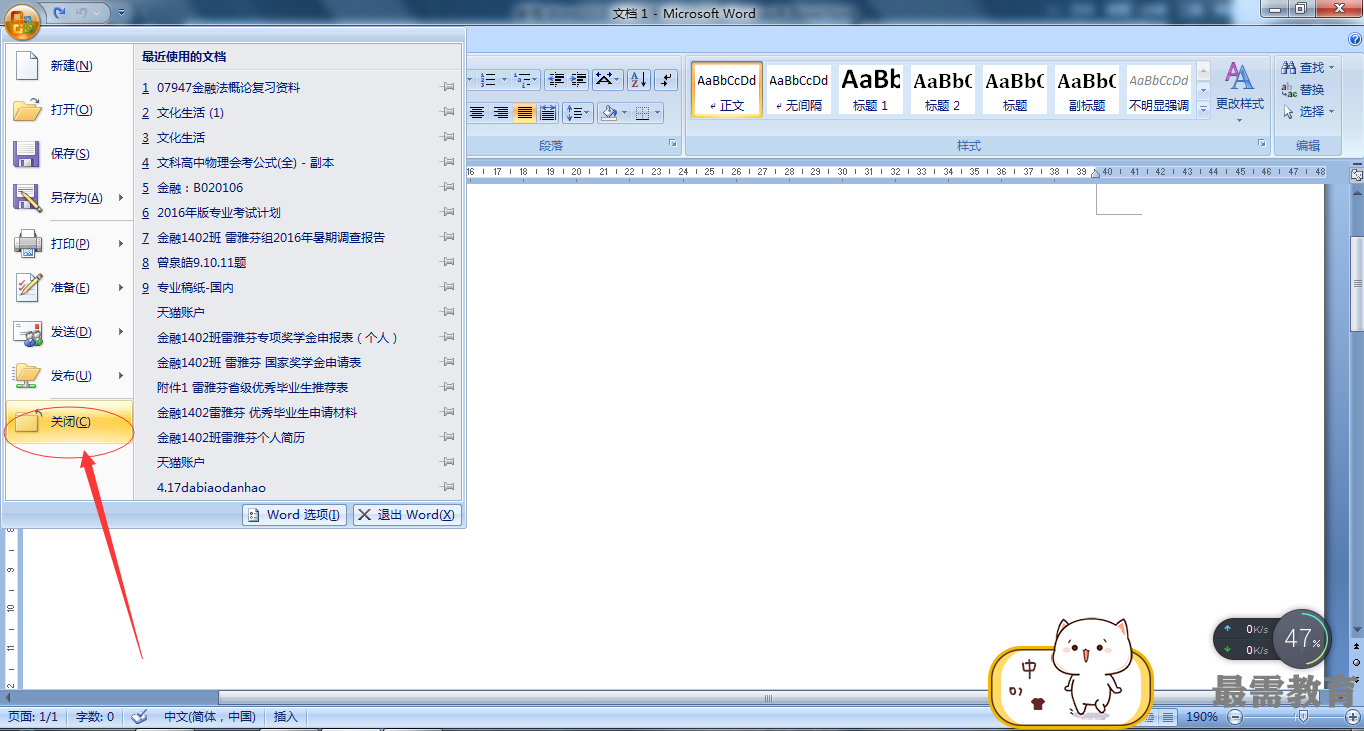The image size is (1364, 731).
Task: Toggle the pin for 曾泉皓9.10.11题
Action: (x=447, y=262)
